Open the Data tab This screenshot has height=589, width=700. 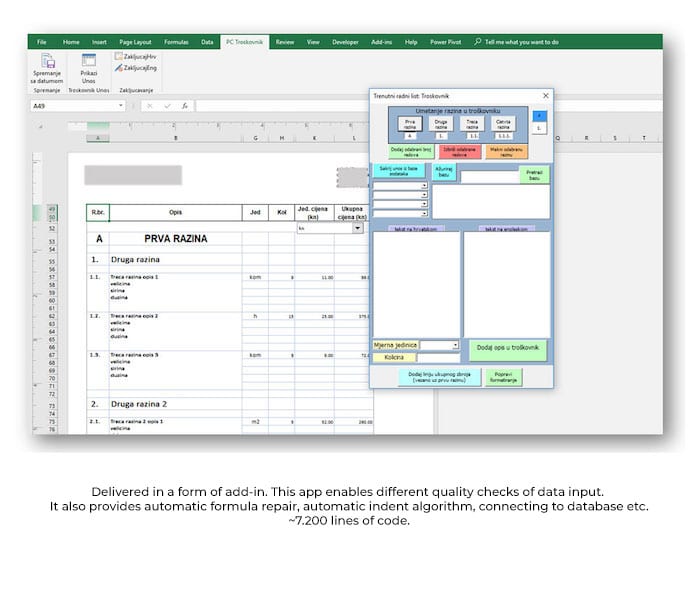[x=207, y=42]
